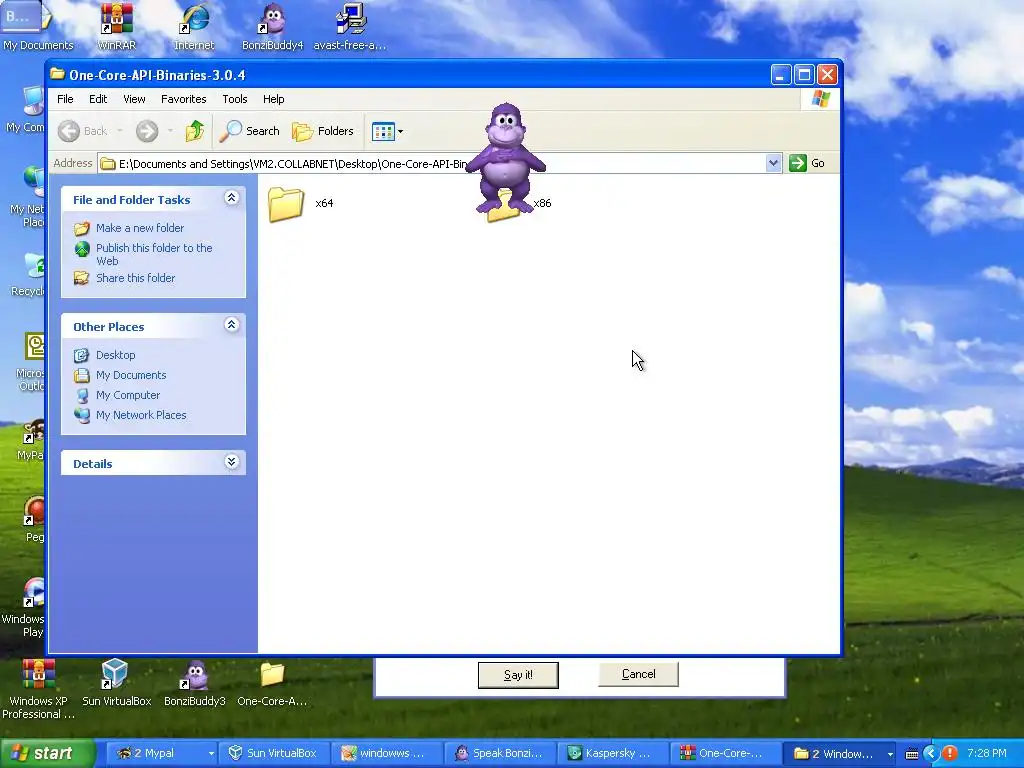Open the Favorites menu
This screenshot has width=1024, height=768.
point(184,99)
